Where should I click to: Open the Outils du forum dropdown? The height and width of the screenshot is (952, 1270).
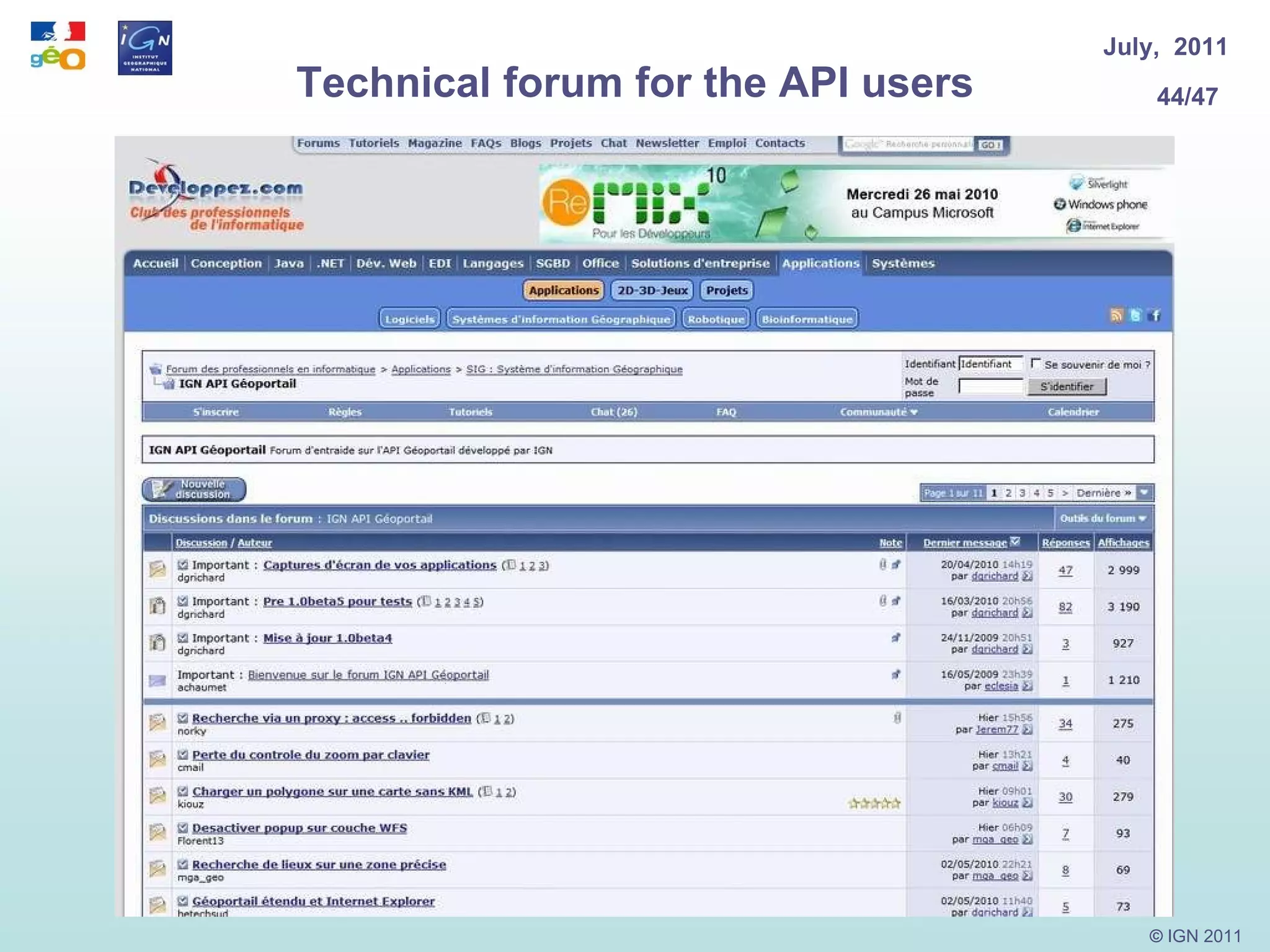[1103, 518]
